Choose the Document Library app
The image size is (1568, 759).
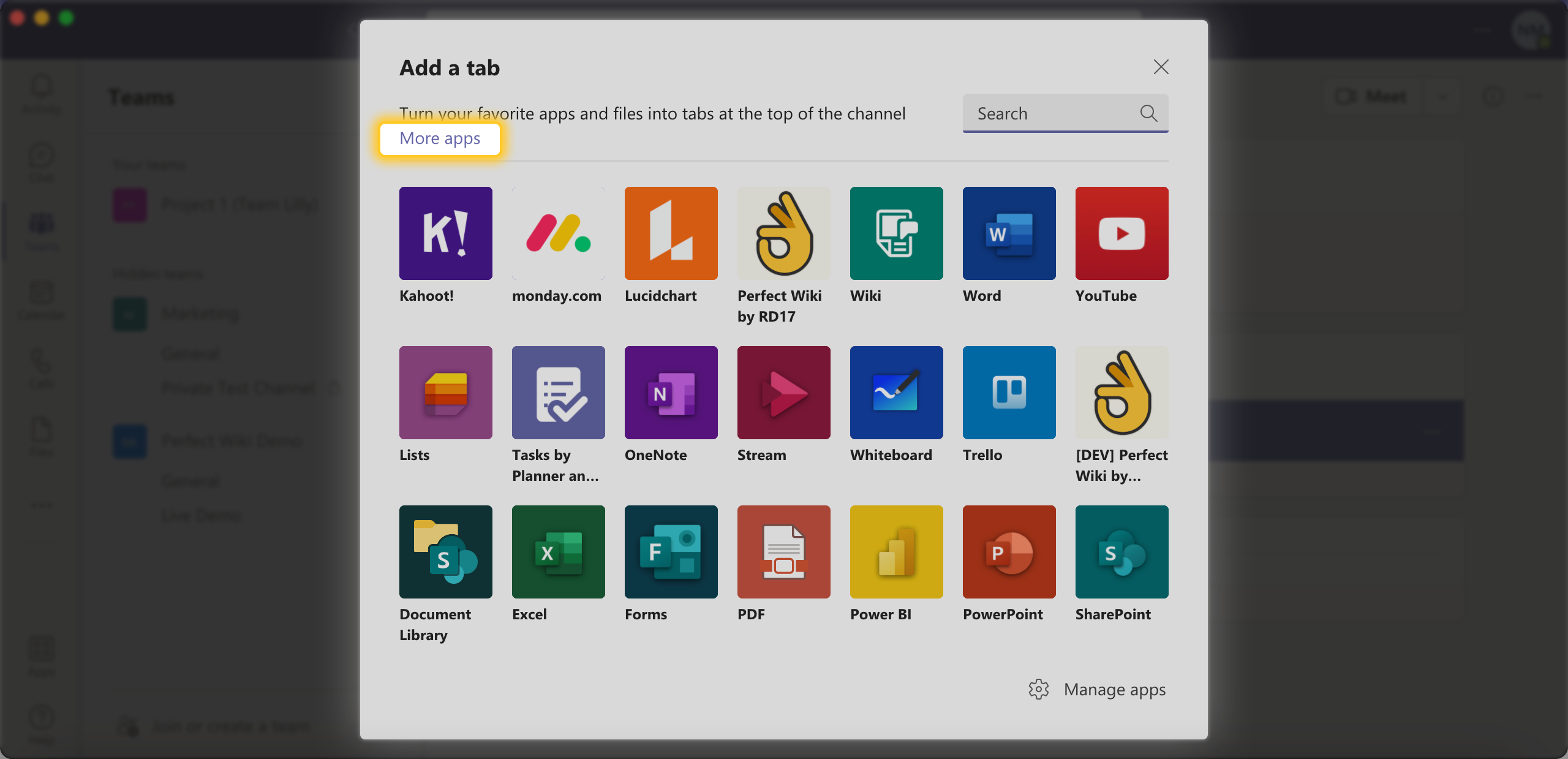[x=445, y=552]
